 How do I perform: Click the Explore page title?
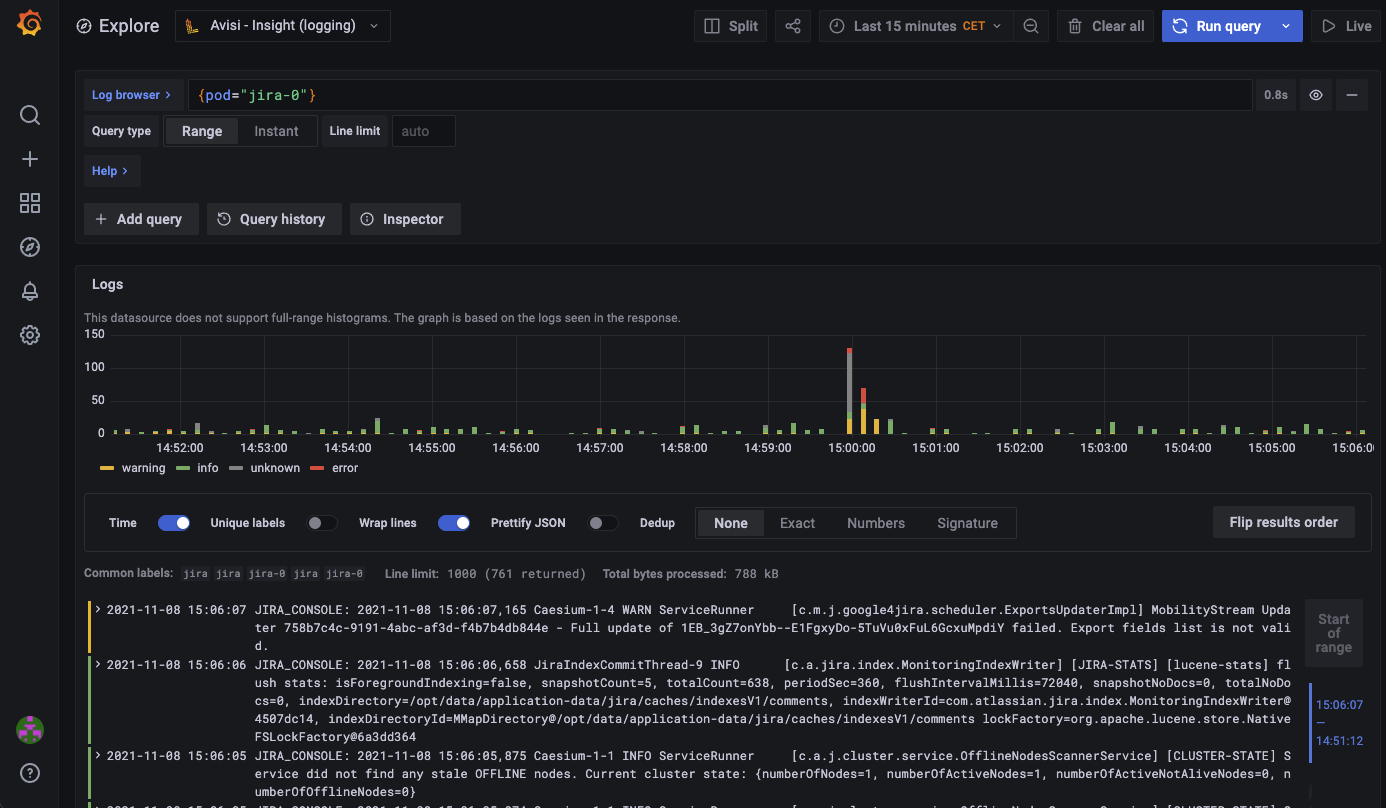click(129, 26)
